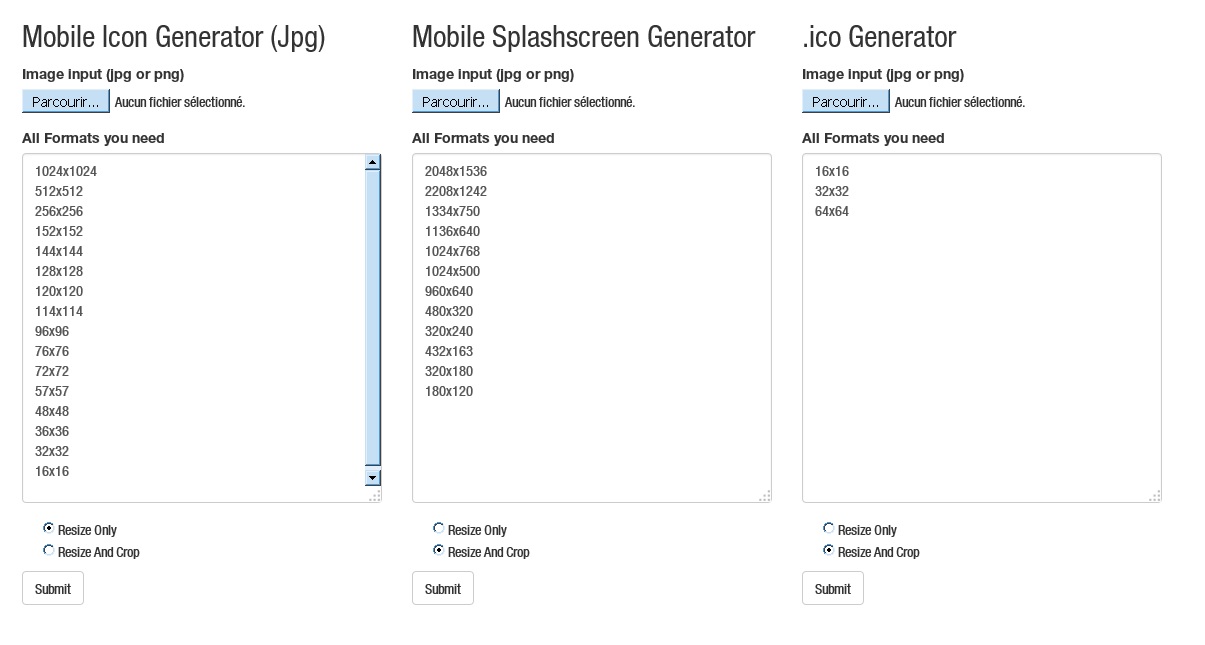Click the resize grip of Splashscreen formats box
This screenshot has width=1205, height=645.
[766, 495]
